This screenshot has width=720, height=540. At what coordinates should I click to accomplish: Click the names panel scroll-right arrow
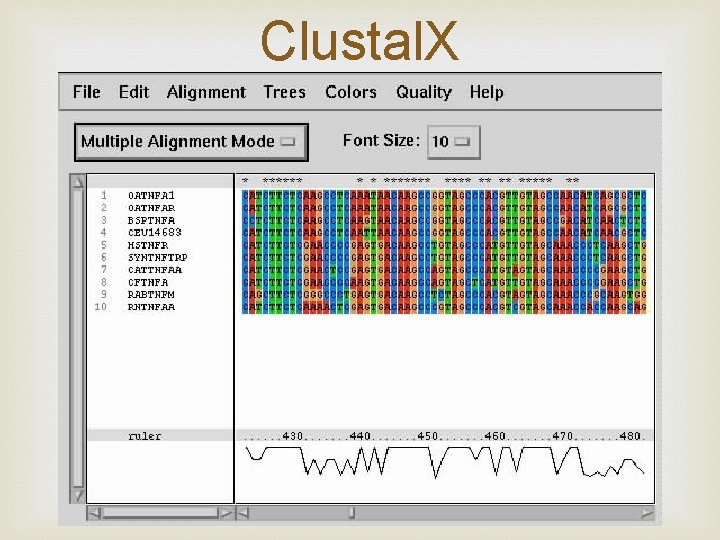[225, 513]
